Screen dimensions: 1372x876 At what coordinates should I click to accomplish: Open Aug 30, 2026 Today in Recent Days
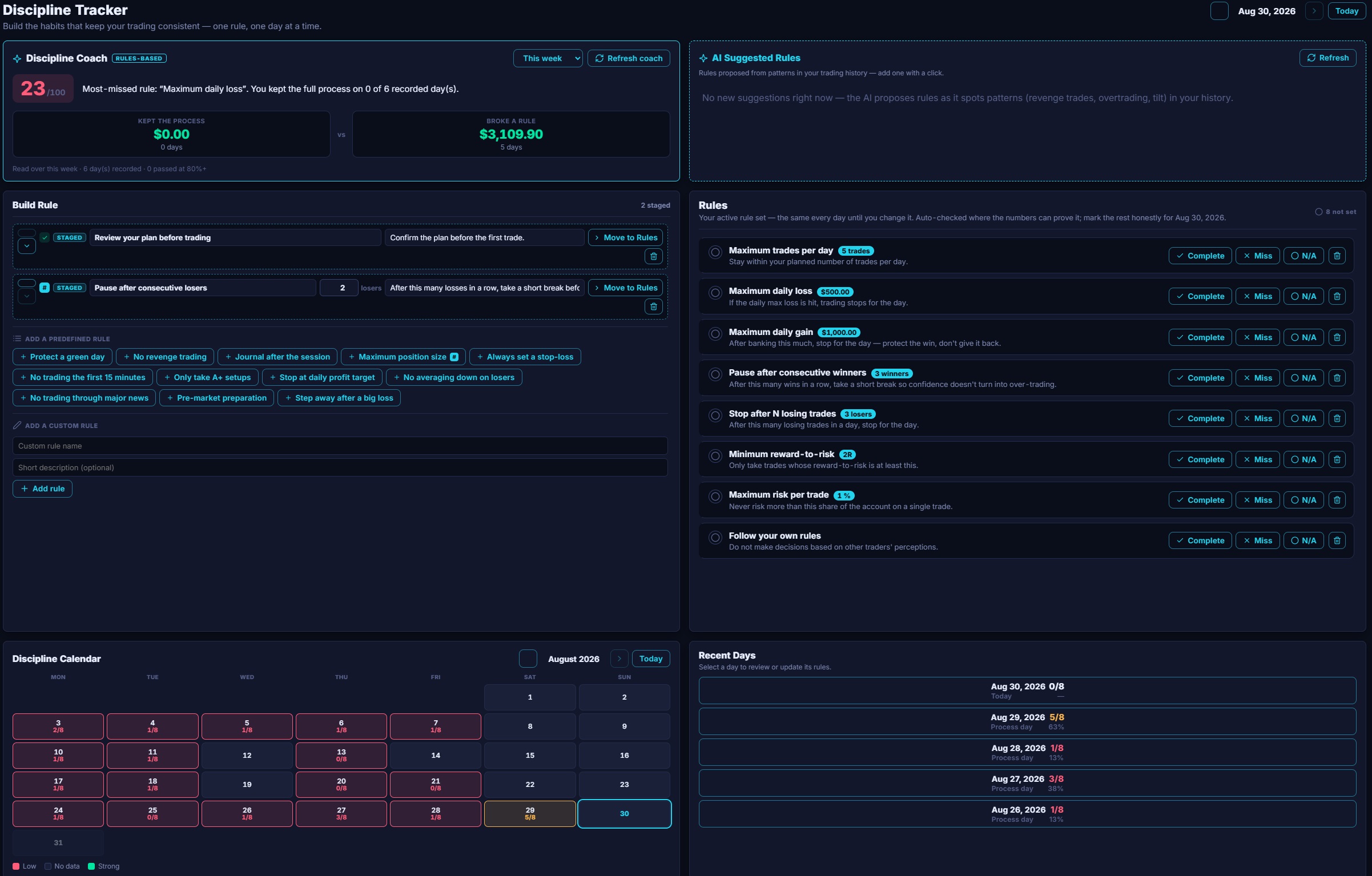1027,691
